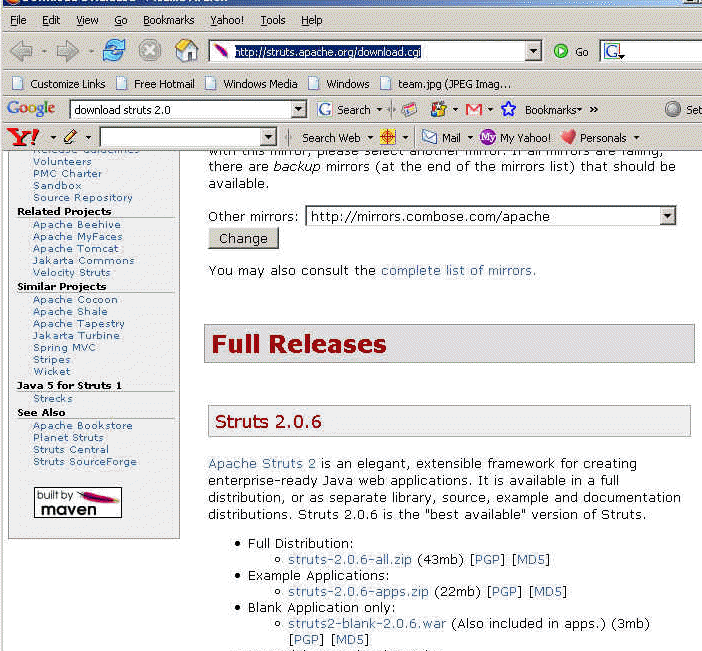Viewport: 702px width, 651px height.
Task: Expand the Yahoo search box dropdown
Action: pos(268,137)
